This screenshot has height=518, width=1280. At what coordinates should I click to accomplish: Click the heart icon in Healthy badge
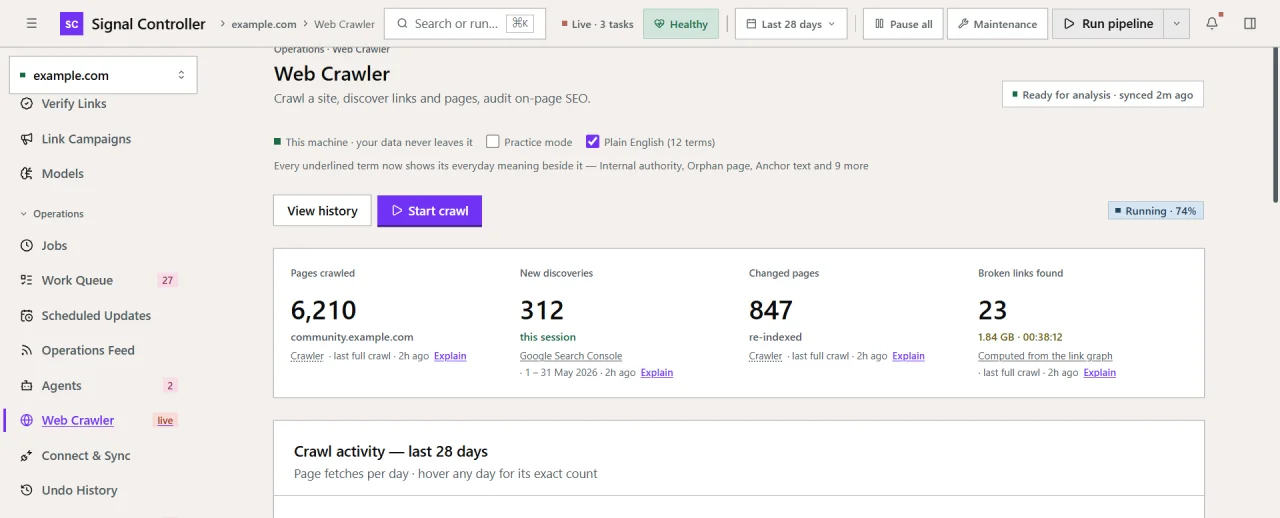tap(659, 24)
